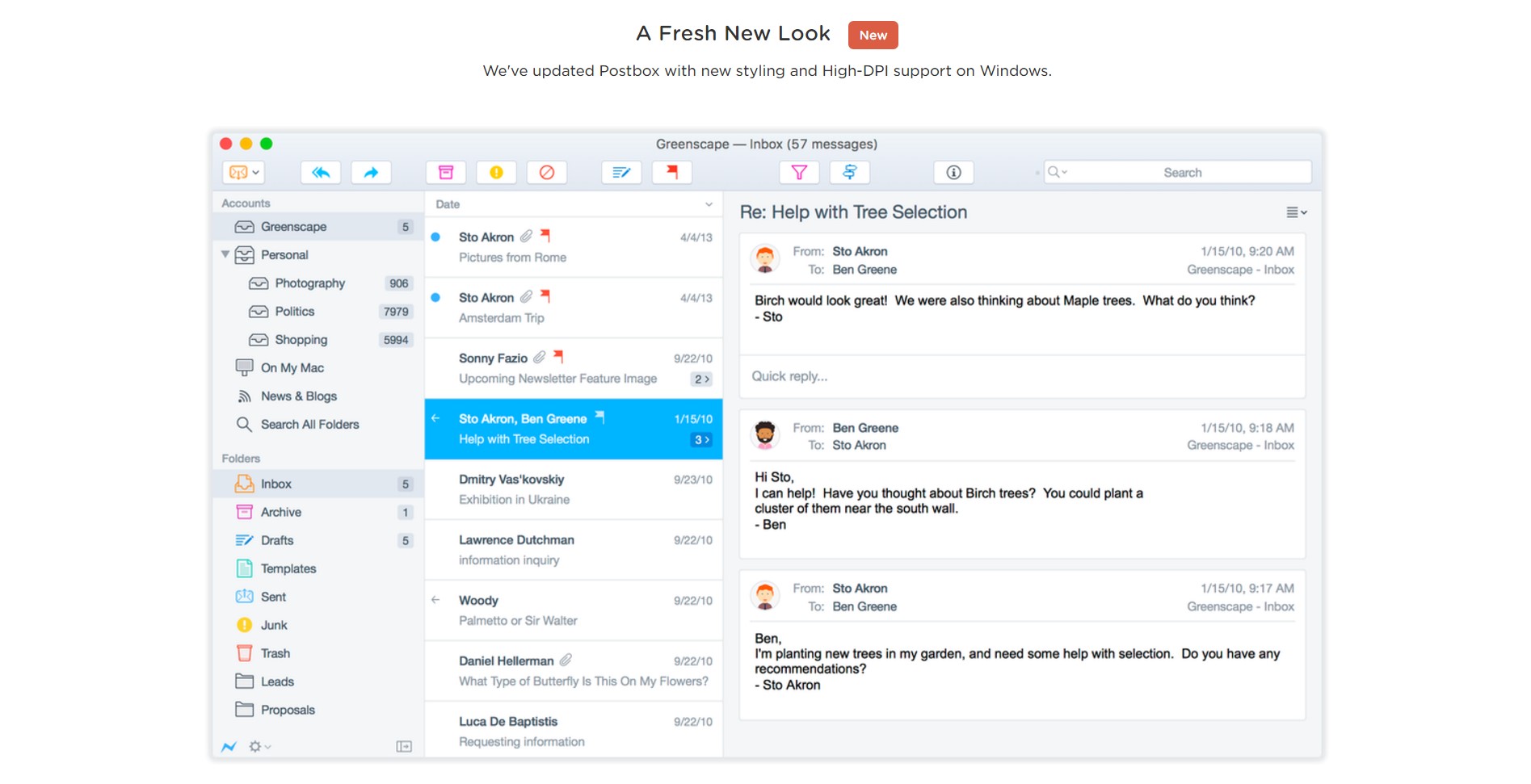Open the activity graph icon at sidebar bottom
This screenshot has height=784, width=1531.
click(229, 747)
